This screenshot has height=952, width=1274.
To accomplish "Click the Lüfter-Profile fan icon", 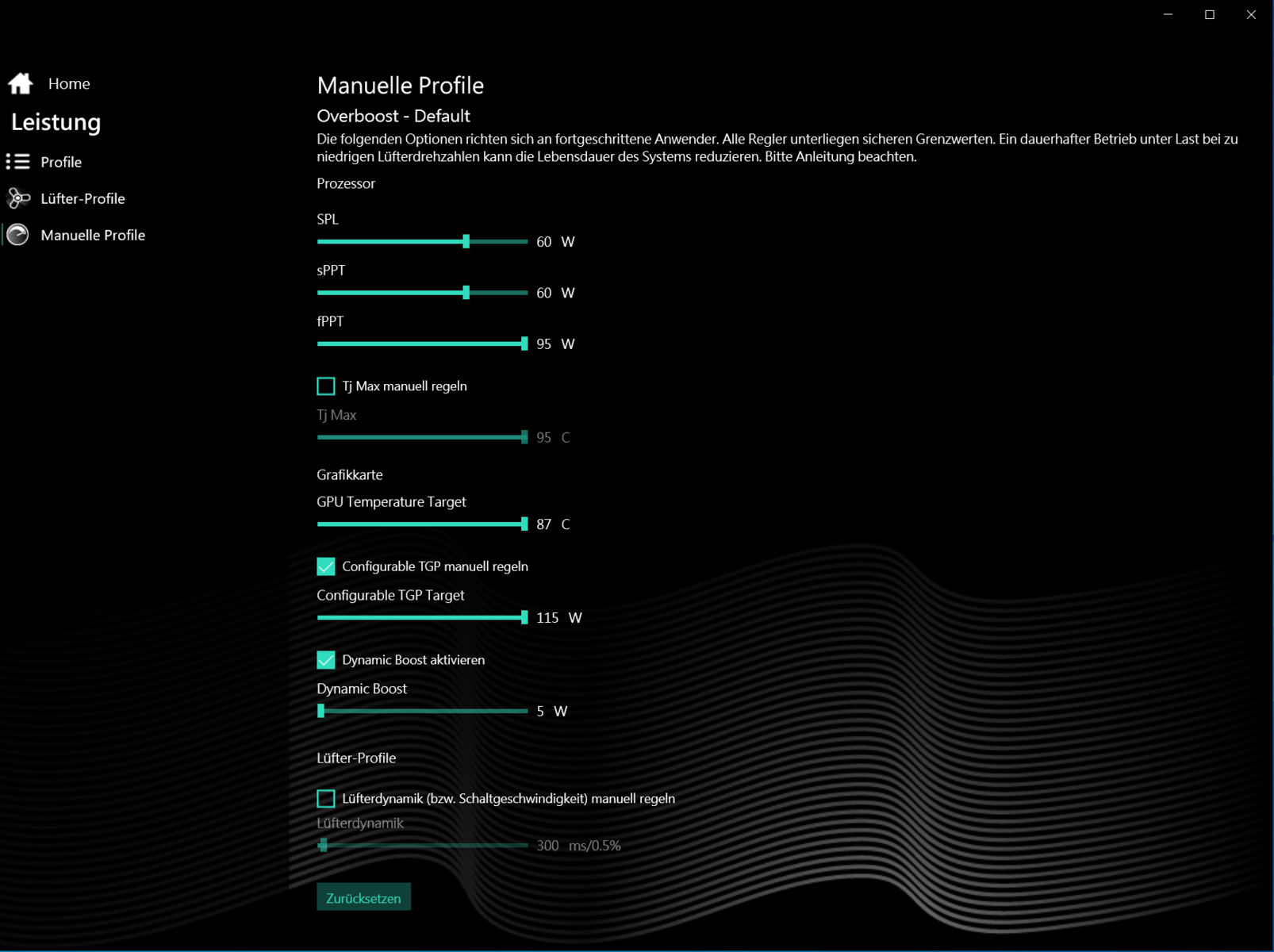I will pos(18,198).
